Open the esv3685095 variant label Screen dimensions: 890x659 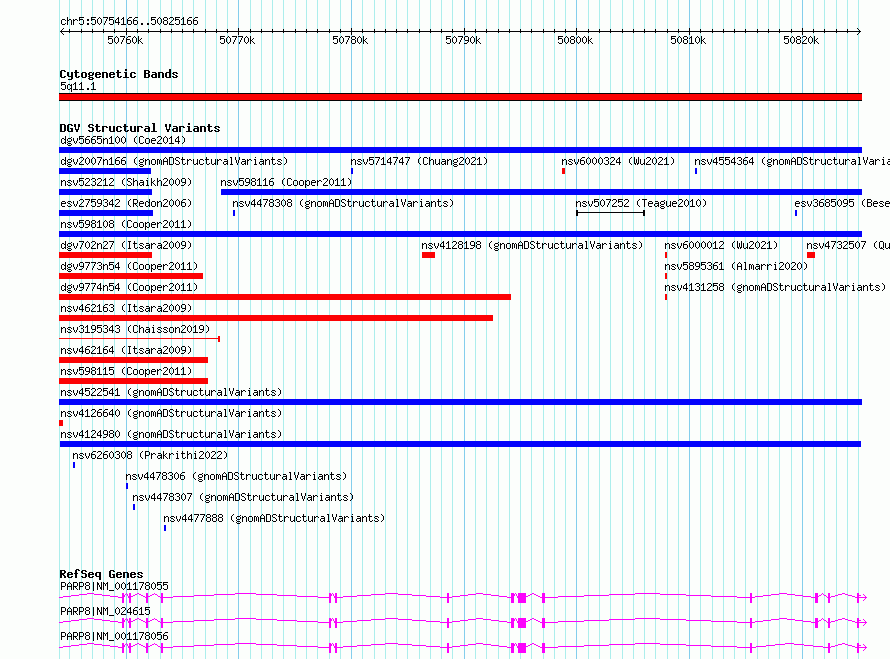(x=842, y=203)
